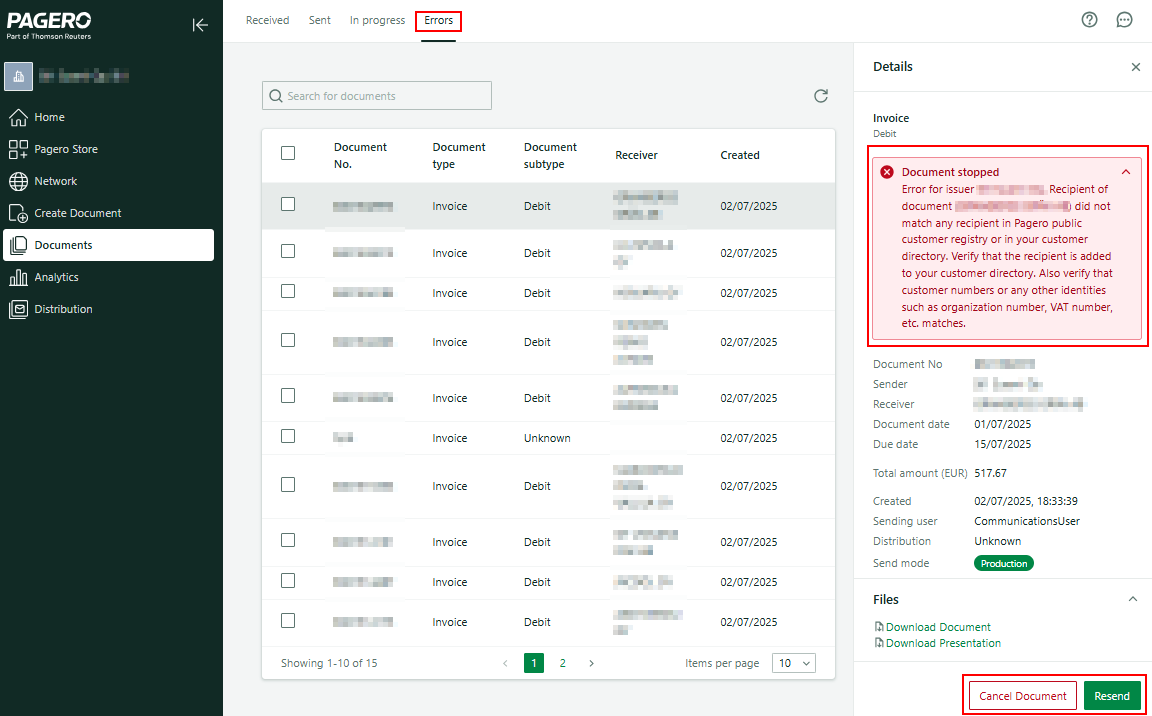Image resolution: width=1152 pixels, height=716 pixels.
Task: Check the first invoice row checkbox
Action: pos(288,204)
